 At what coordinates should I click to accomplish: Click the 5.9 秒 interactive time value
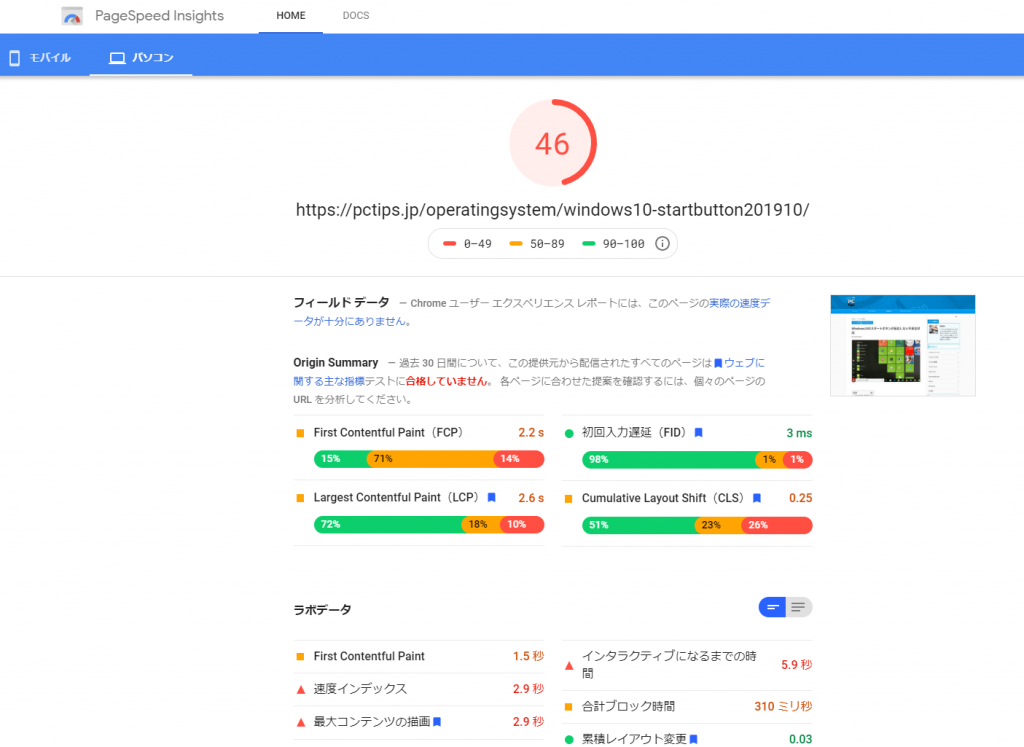797,665
